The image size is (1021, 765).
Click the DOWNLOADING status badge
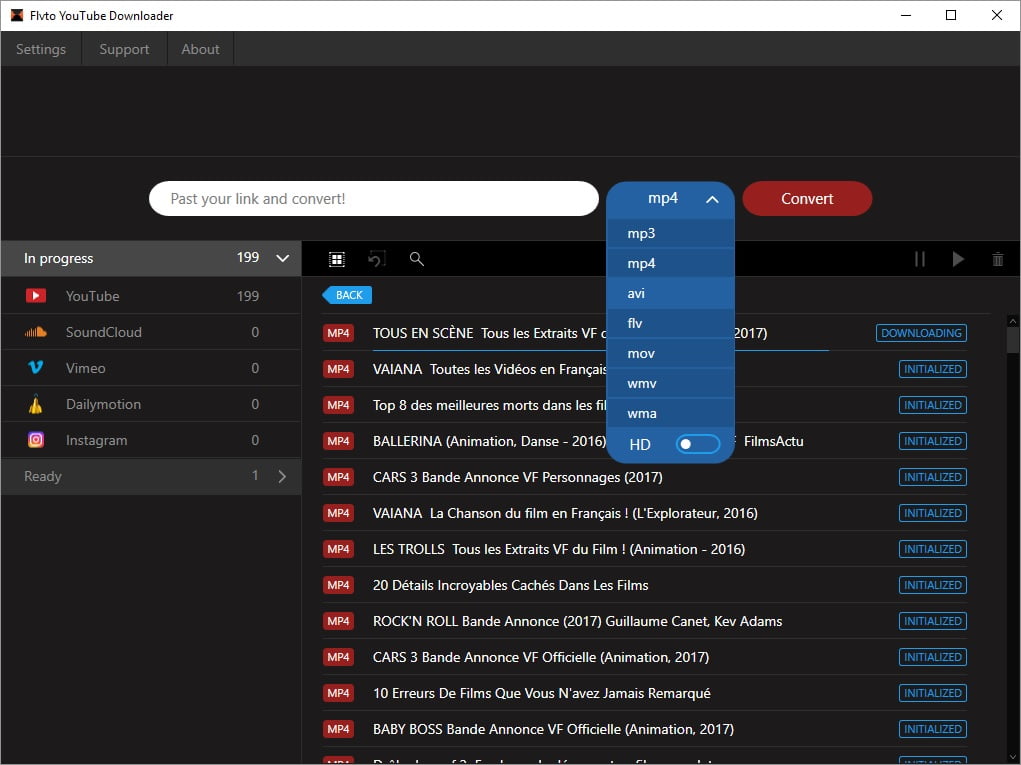921,333
